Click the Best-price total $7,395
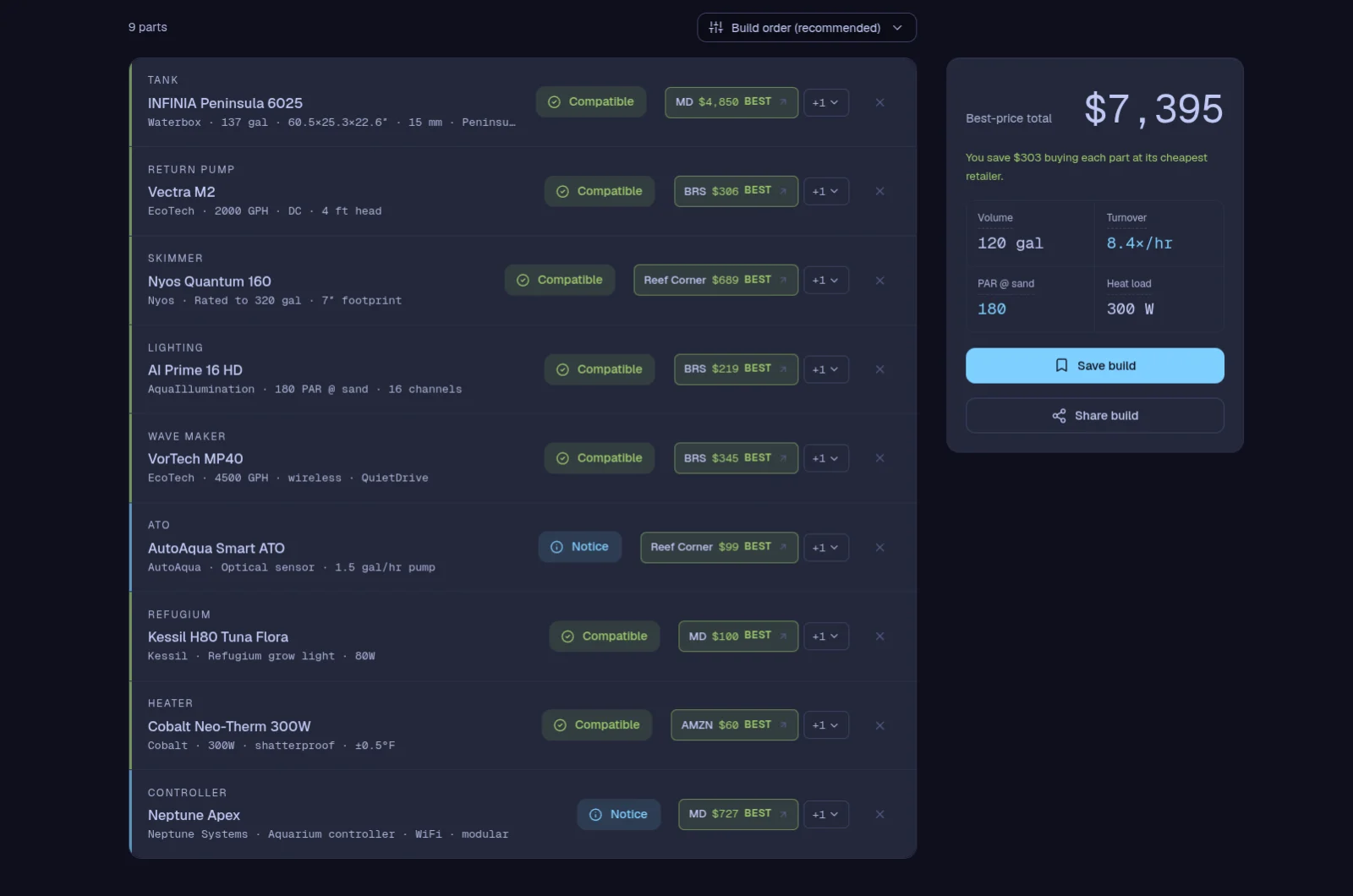This screenshot has height=896, width=1353. coord(1153,109)
